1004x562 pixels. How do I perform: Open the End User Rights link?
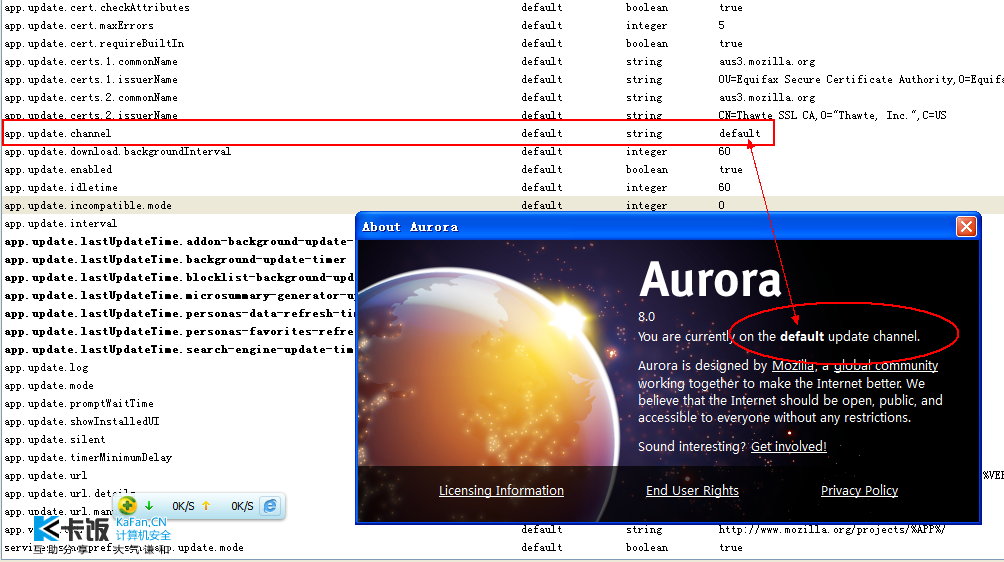[x=692, y=491]
